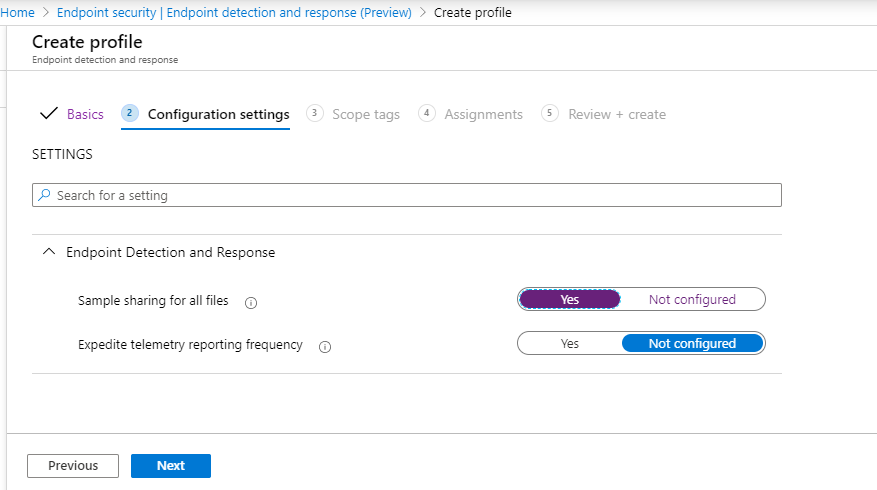Viewport: 877px width, 490px height.
Task: Set Sample sharing to Yes
Action: tap(570, 299)
